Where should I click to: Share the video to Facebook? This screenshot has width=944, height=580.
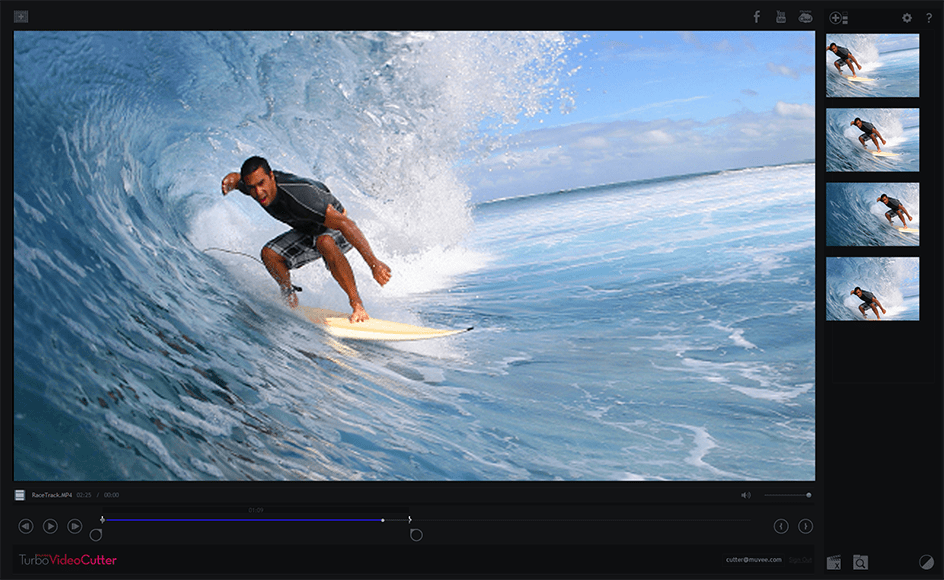click(757, 17)
